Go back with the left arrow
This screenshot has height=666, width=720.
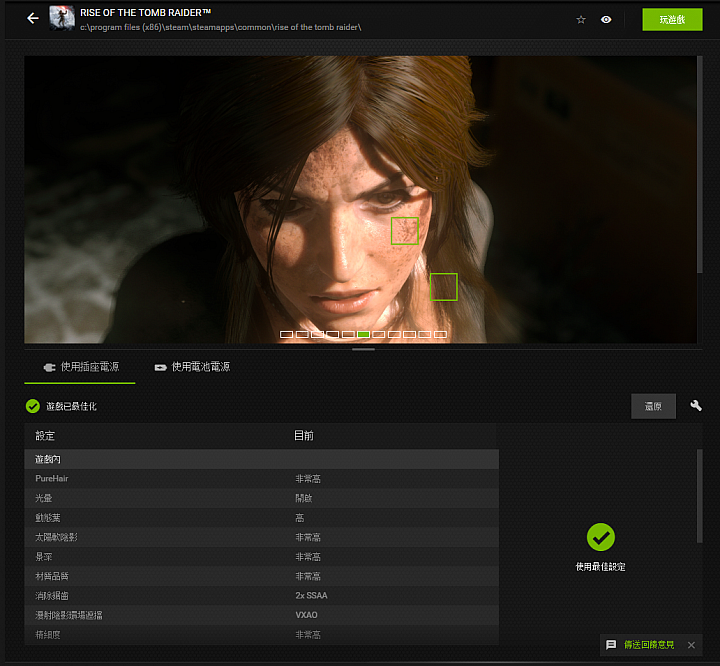point(33,18)
